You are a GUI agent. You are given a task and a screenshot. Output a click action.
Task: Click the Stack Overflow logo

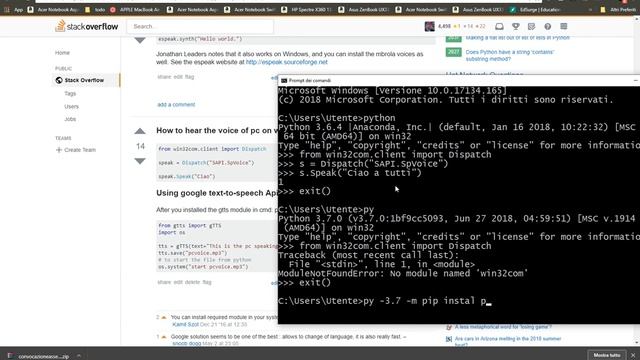87,26
